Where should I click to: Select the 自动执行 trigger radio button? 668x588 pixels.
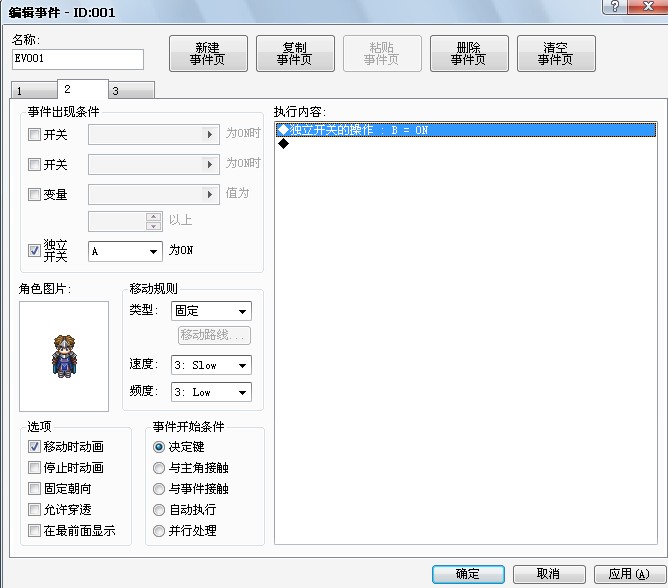click(159, 510)
